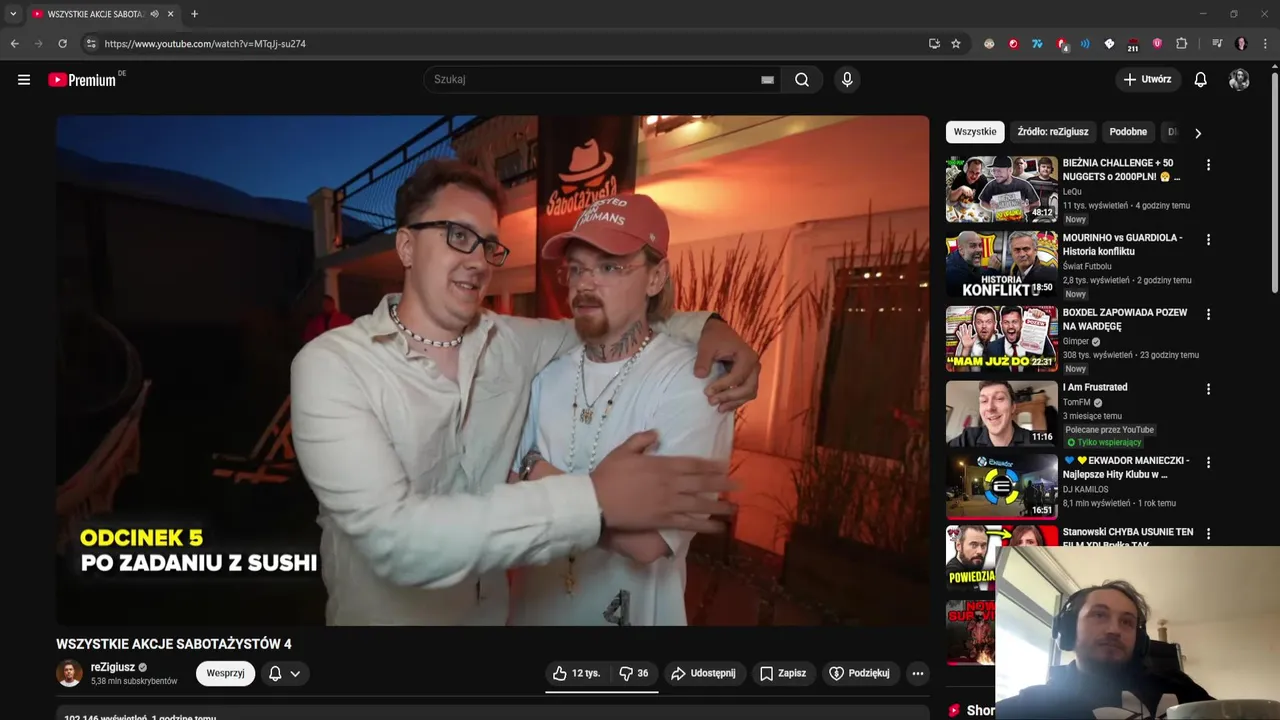This screenshot has width=1280, height=720.
Task: Select the Źródło: reZigiusz filter chip
Action: 1053,132
